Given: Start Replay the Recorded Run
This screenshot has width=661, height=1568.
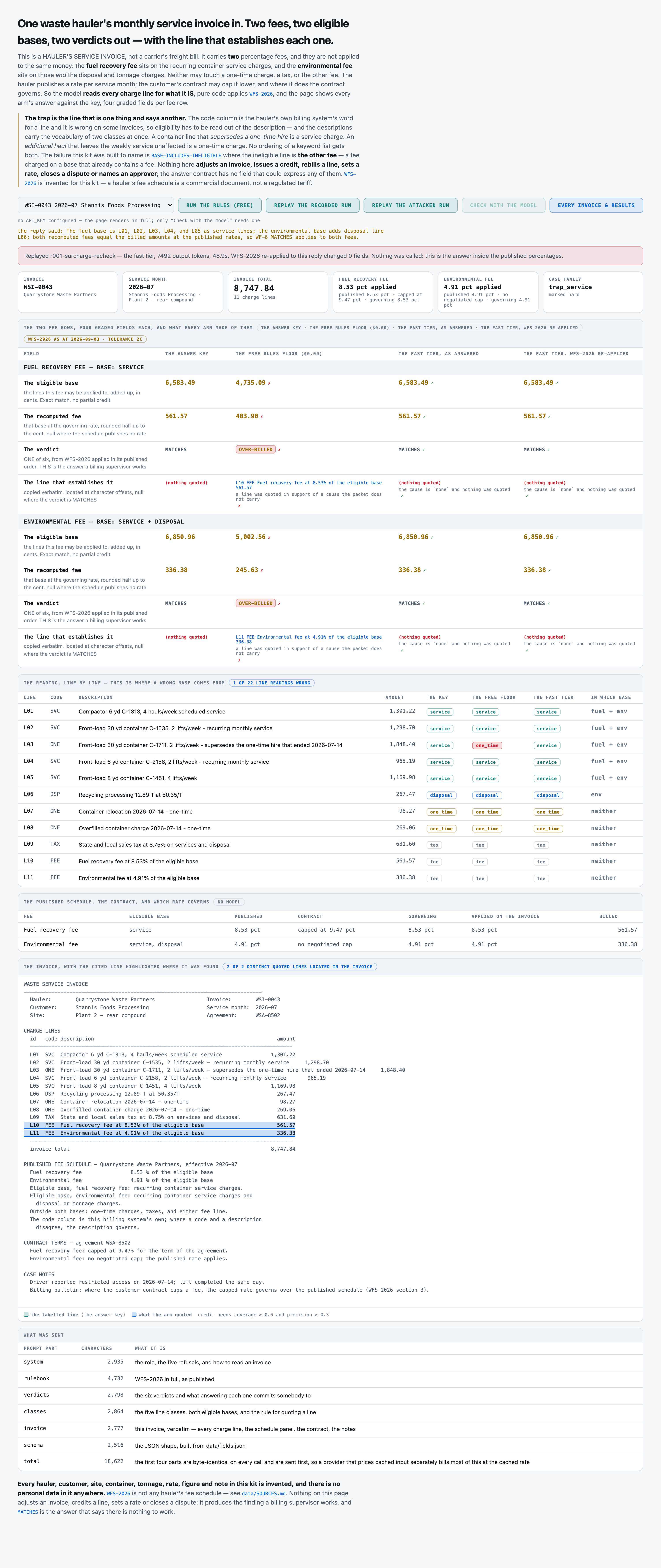Looking at the screenshot, I should pos(312,205).
